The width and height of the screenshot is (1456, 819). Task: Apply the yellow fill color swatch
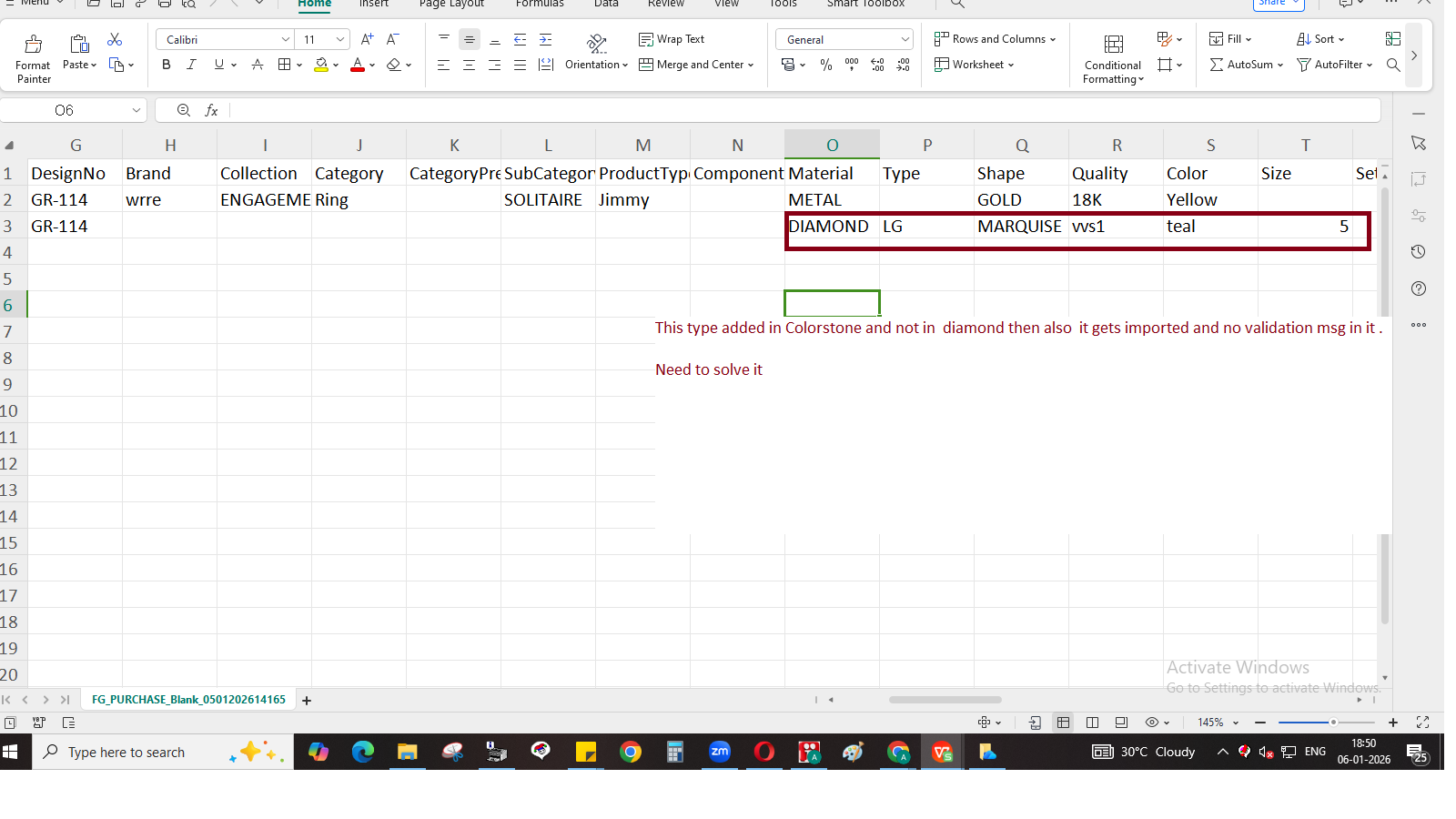(320, 65)
